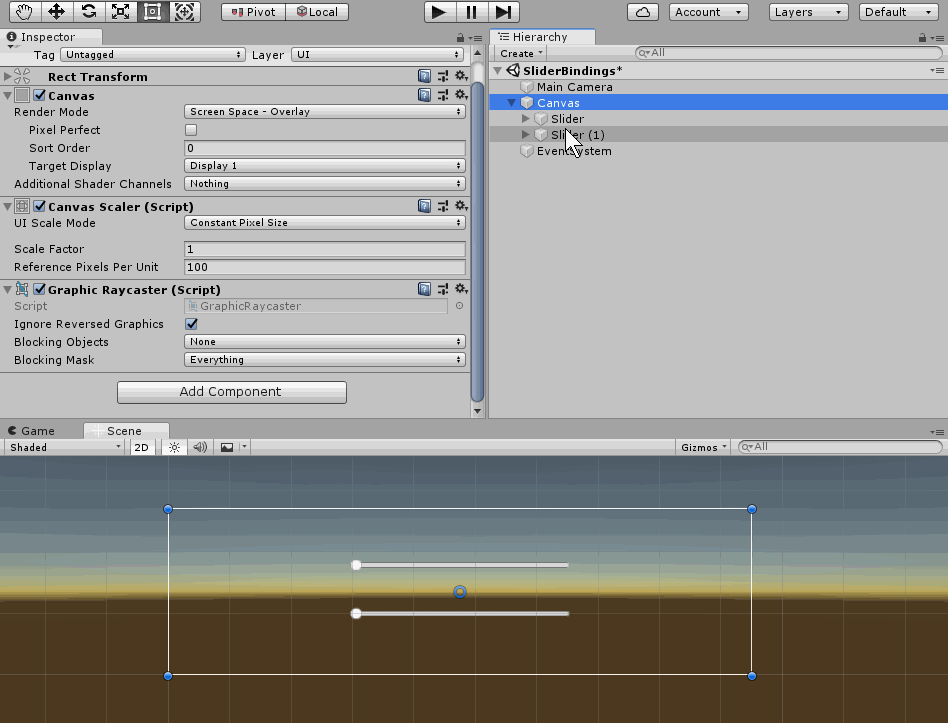Select the Rotate tool

click(x=88, y=11)
